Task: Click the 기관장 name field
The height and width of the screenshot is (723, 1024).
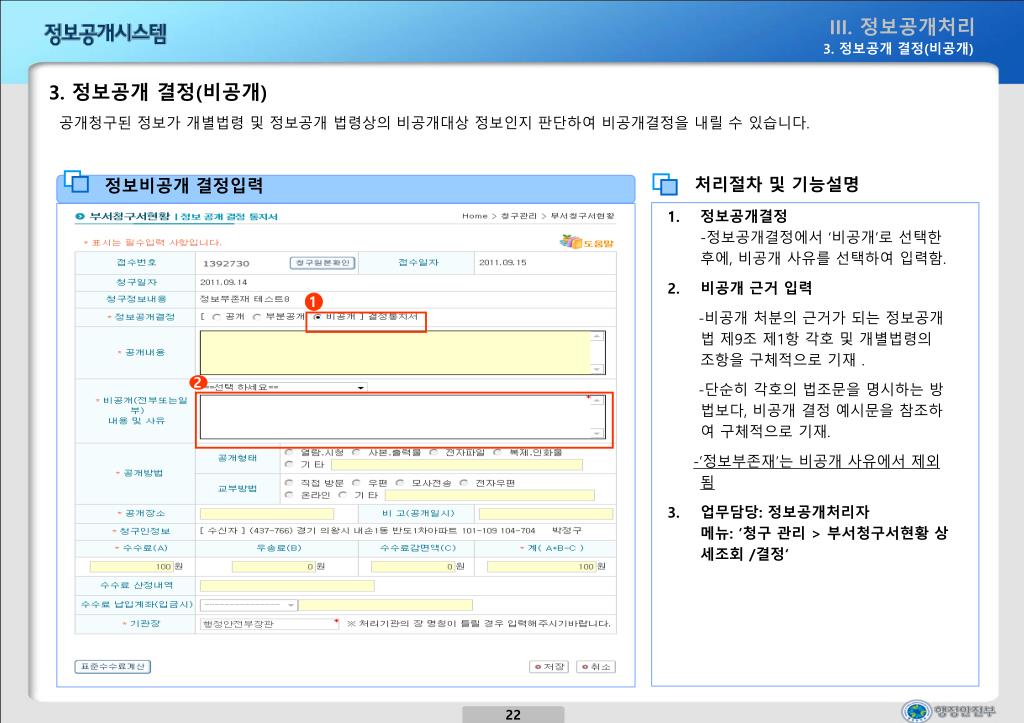Action: (269, 624)
